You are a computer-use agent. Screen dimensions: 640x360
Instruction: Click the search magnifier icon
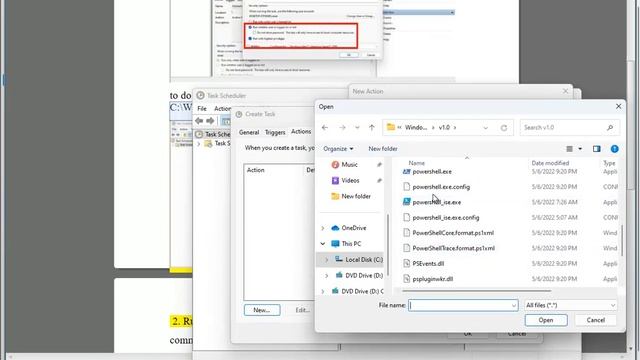pos(610,128)
